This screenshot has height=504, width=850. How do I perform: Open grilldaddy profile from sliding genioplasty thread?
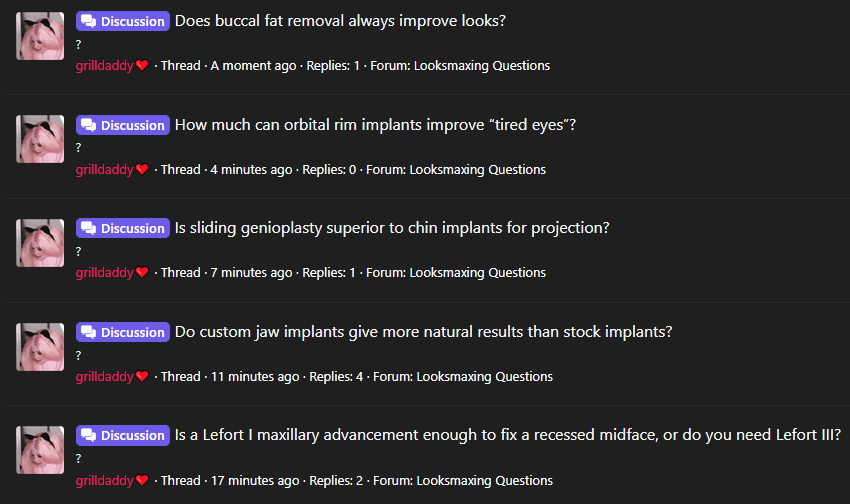pos(104,273)
